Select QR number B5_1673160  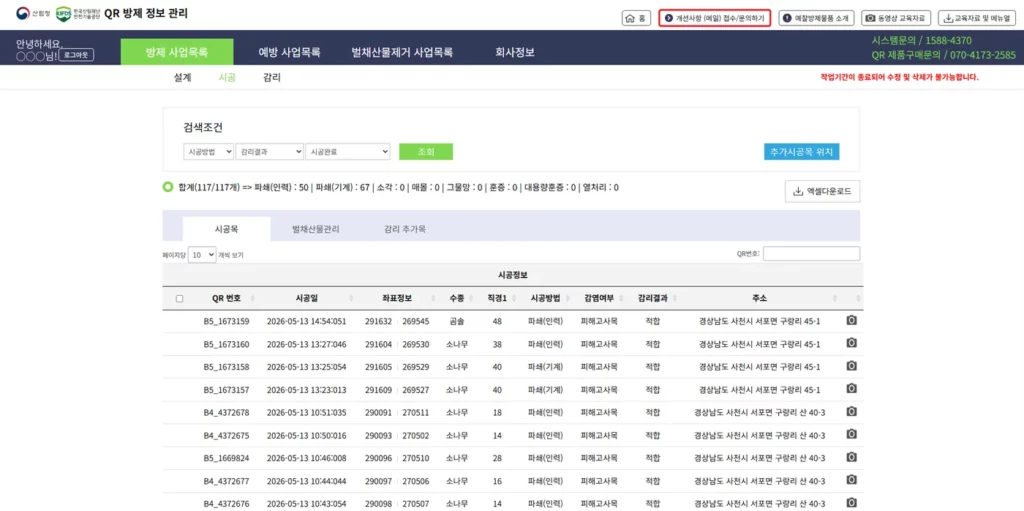[x=226, y=344]
